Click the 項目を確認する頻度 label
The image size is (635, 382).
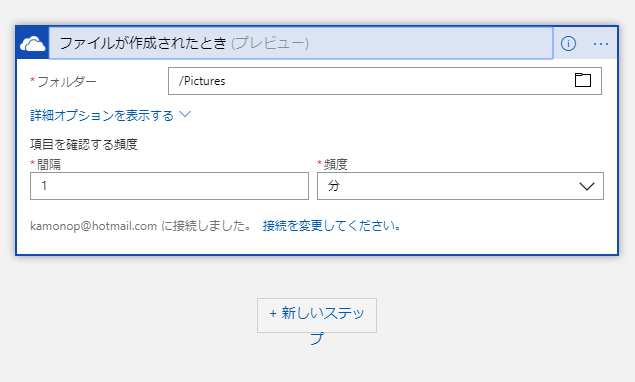[x=84, y=145]
